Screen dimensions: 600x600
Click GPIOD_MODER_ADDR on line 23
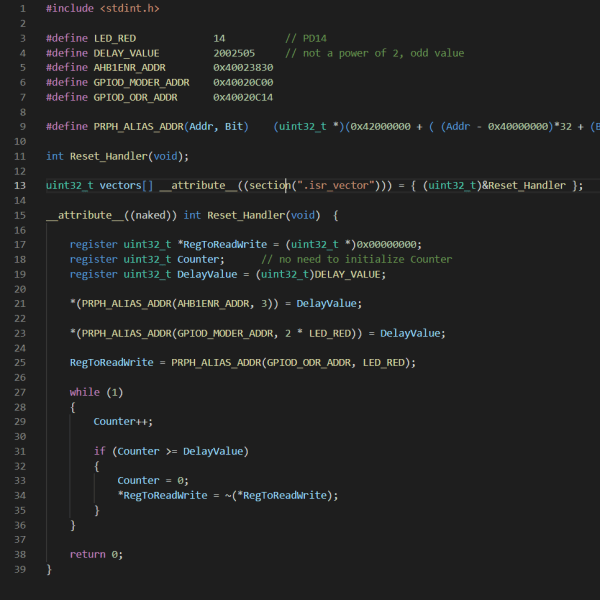[225, 334]
